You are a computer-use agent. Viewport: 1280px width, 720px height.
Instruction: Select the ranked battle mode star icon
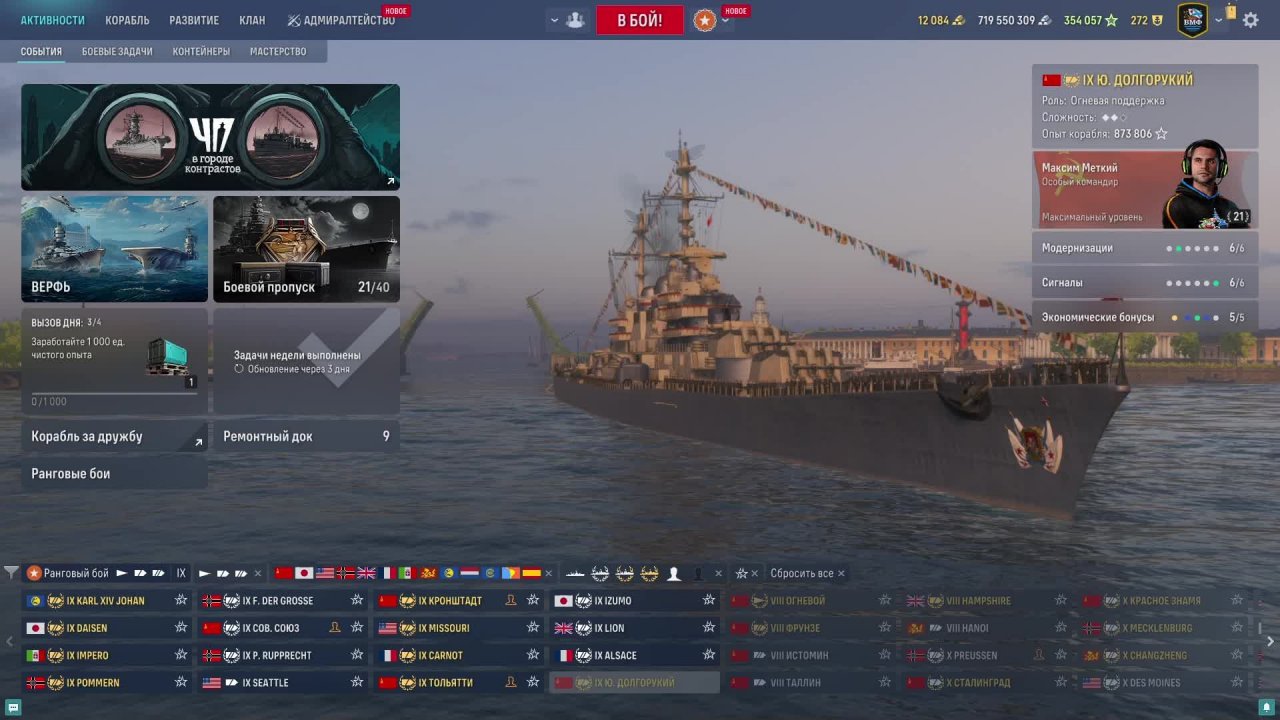(705, 20)
